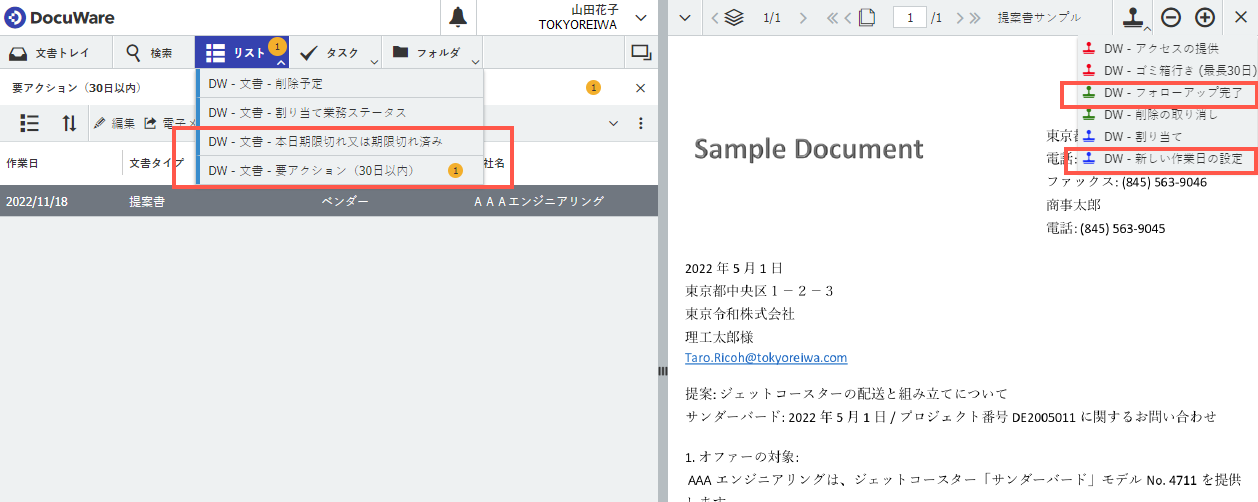Screen dimensions: 1258x502
Task: Open the notifications bell
Action: click(458, 17)
